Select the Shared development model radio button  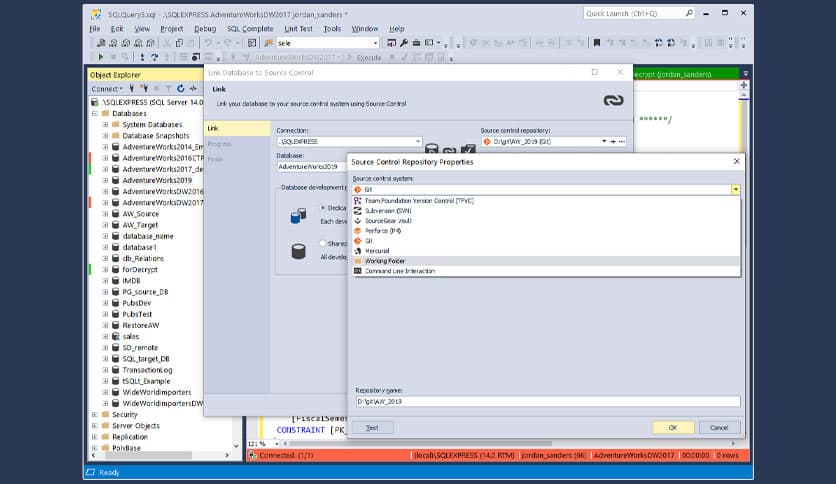pos(323,244)
